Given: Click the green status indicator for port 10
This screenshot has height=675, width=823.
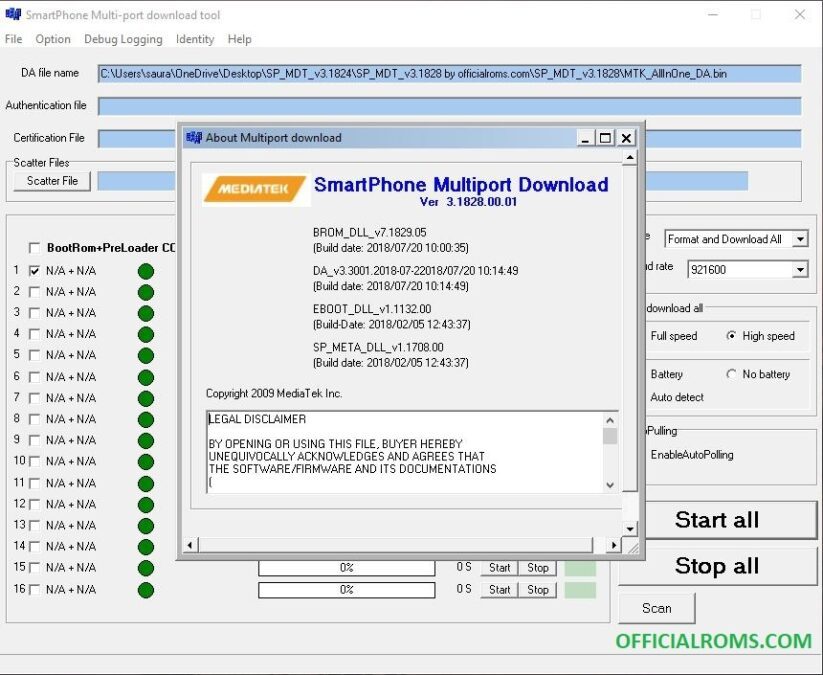Looking at the screenshot, I should point(146,462).
